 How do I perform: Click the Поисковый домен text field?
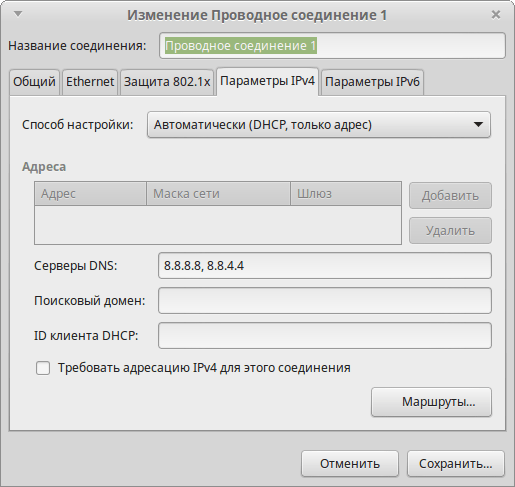[325, 301]
